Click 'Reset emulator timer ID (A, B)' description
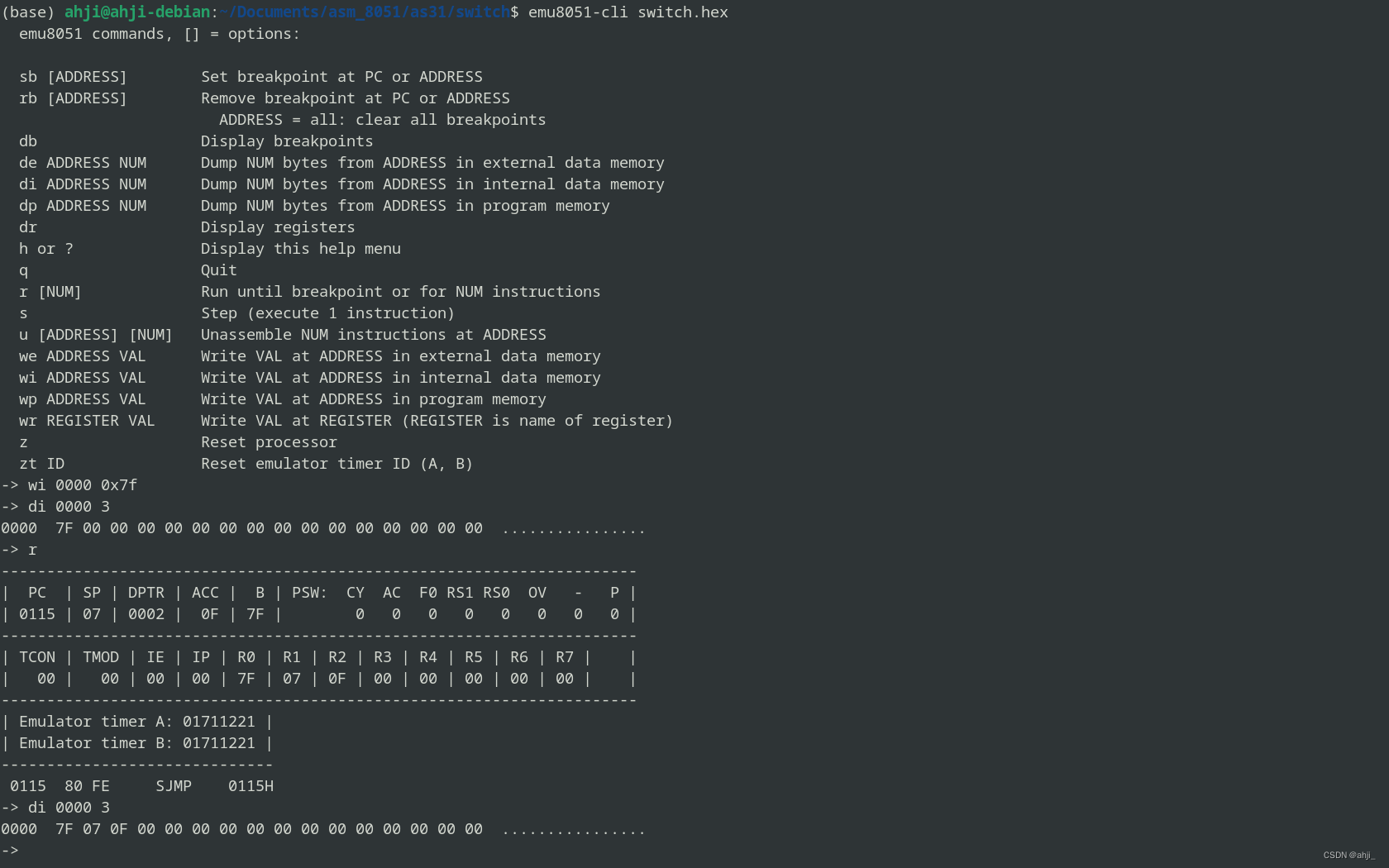Screen dimensions: 1389x868 tap(337, 464)
